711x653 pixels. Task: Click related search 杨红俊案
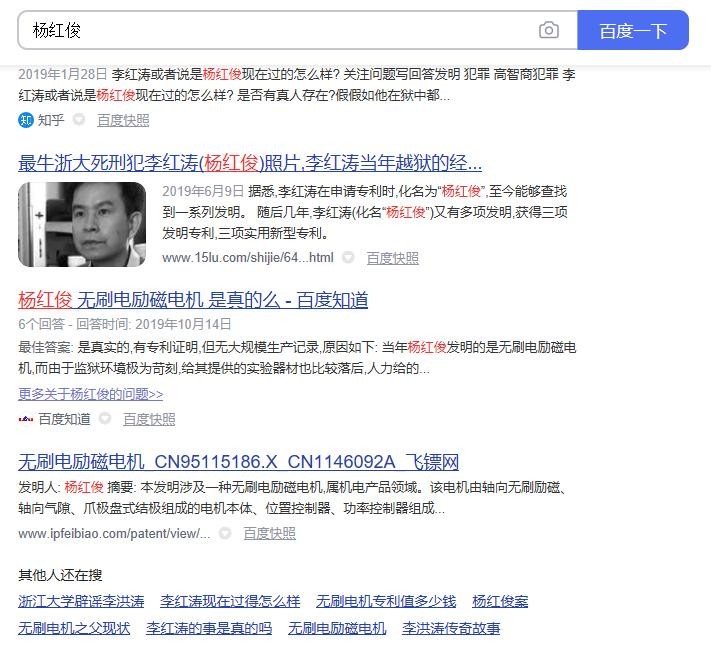click(500, 601)
